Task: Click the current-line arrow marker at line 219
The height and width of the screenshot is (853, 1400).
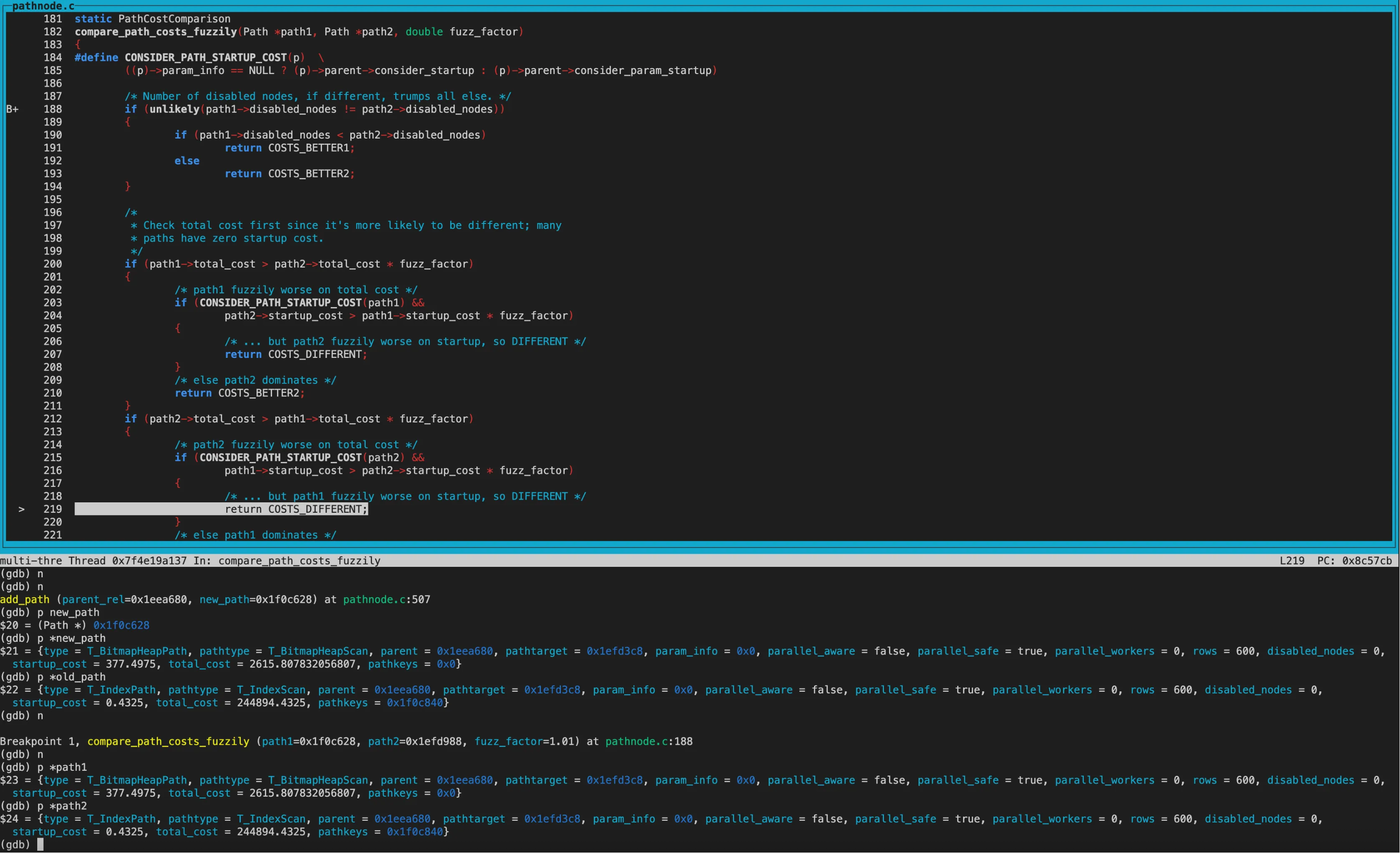Action: (22, 509)
